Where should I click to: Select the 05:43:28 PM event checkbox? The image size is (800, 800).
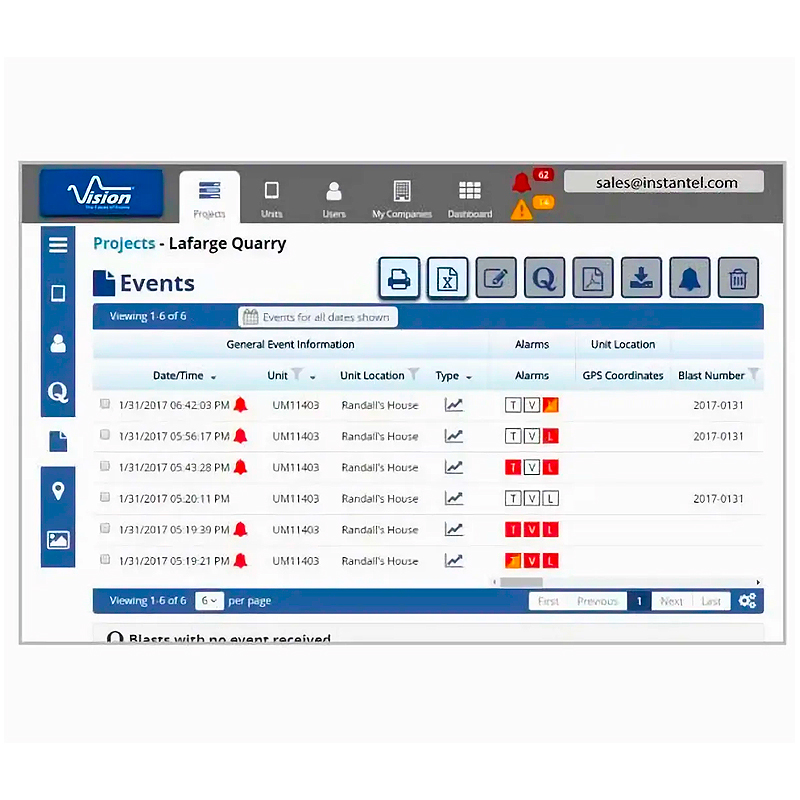tap(105, 466)
